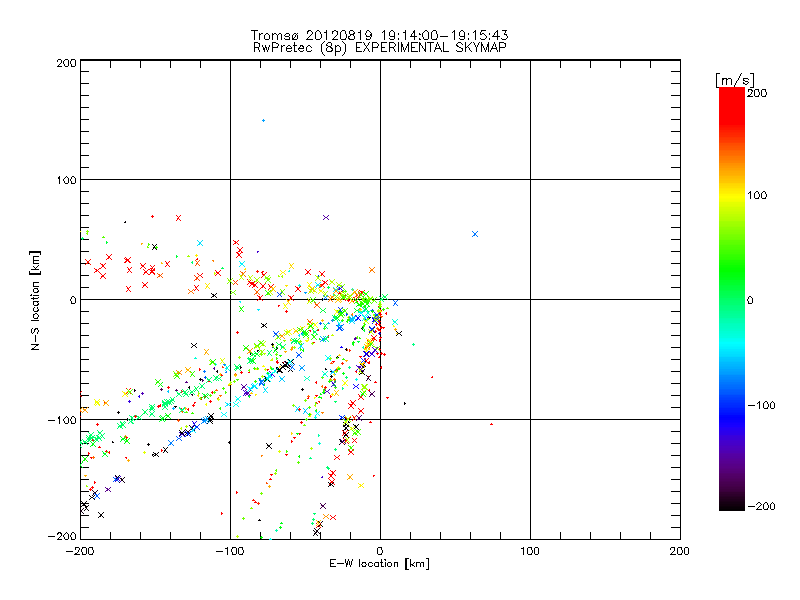
Task: Click the N-S axis tick label 100
Action: coord(66,180)
